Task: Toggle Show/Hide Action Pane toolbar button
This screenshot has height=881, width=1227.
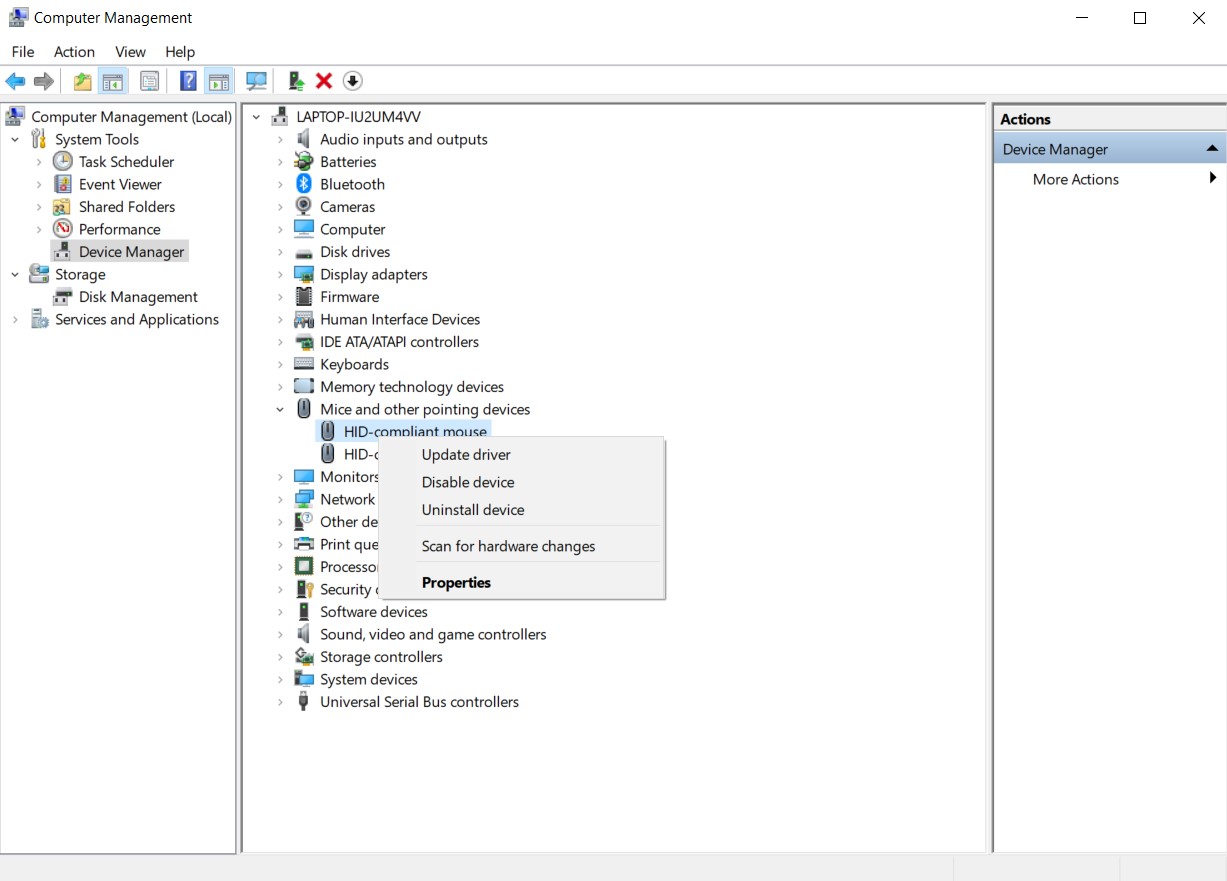Action: [219, 81]
